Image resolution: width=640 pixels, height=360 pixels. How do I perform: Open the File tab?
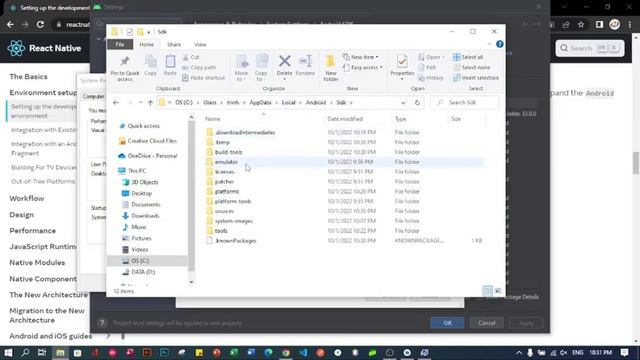[x=120, y=44]
